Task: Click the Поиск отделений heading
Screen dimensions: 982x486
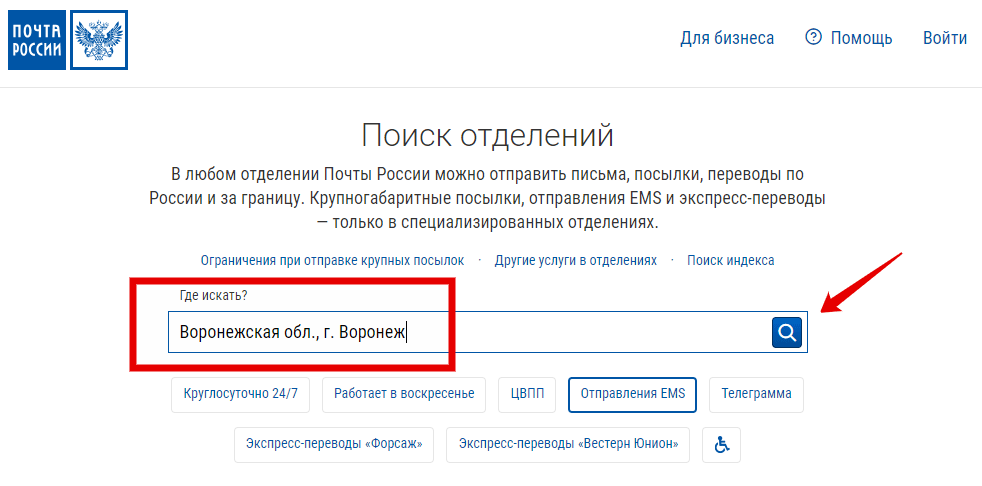Action: (487, 135)
